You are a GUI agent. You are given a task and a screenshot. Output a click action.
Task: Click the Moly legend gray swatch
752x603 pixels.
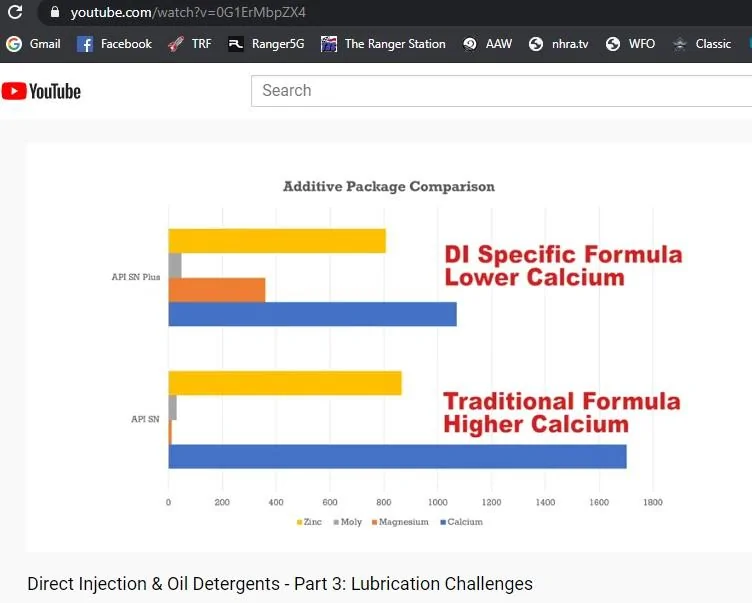pos(336,522)
